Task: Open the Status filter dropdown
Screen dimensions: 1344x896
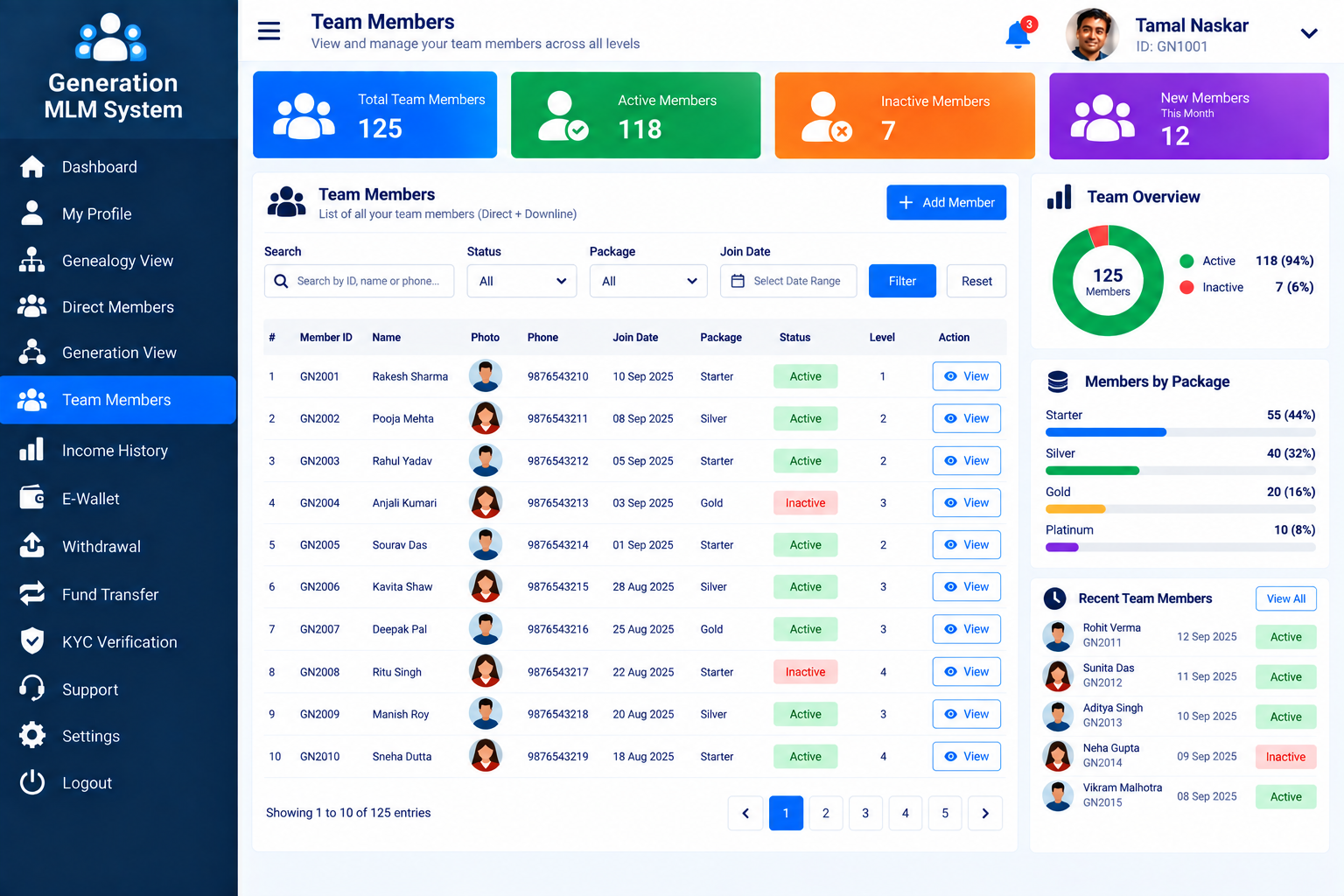Action: tap(521, 281)
